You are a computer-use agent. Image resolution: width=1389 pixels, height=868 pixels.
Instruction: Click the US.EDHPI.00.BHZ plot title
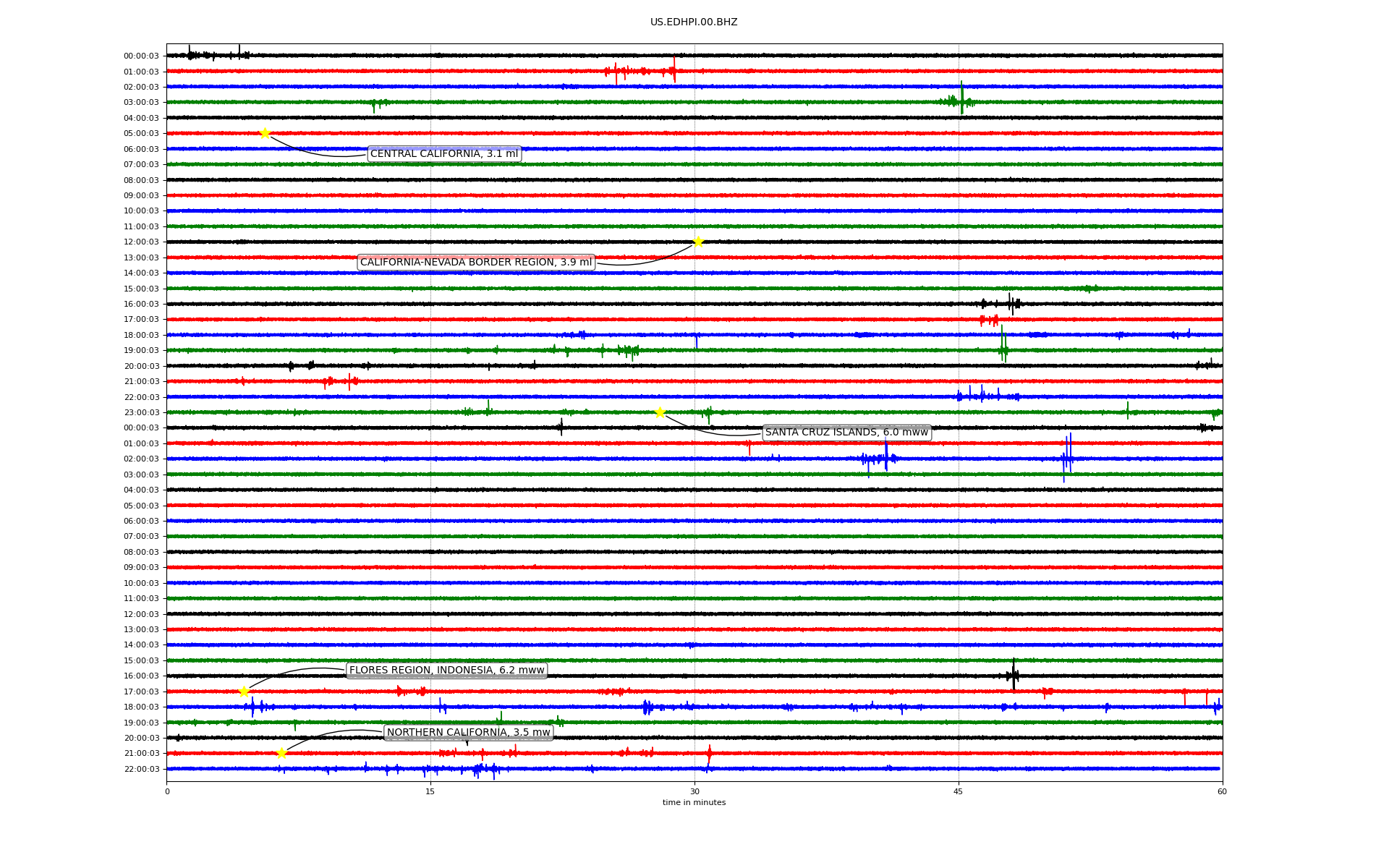(x=694, y=22)
